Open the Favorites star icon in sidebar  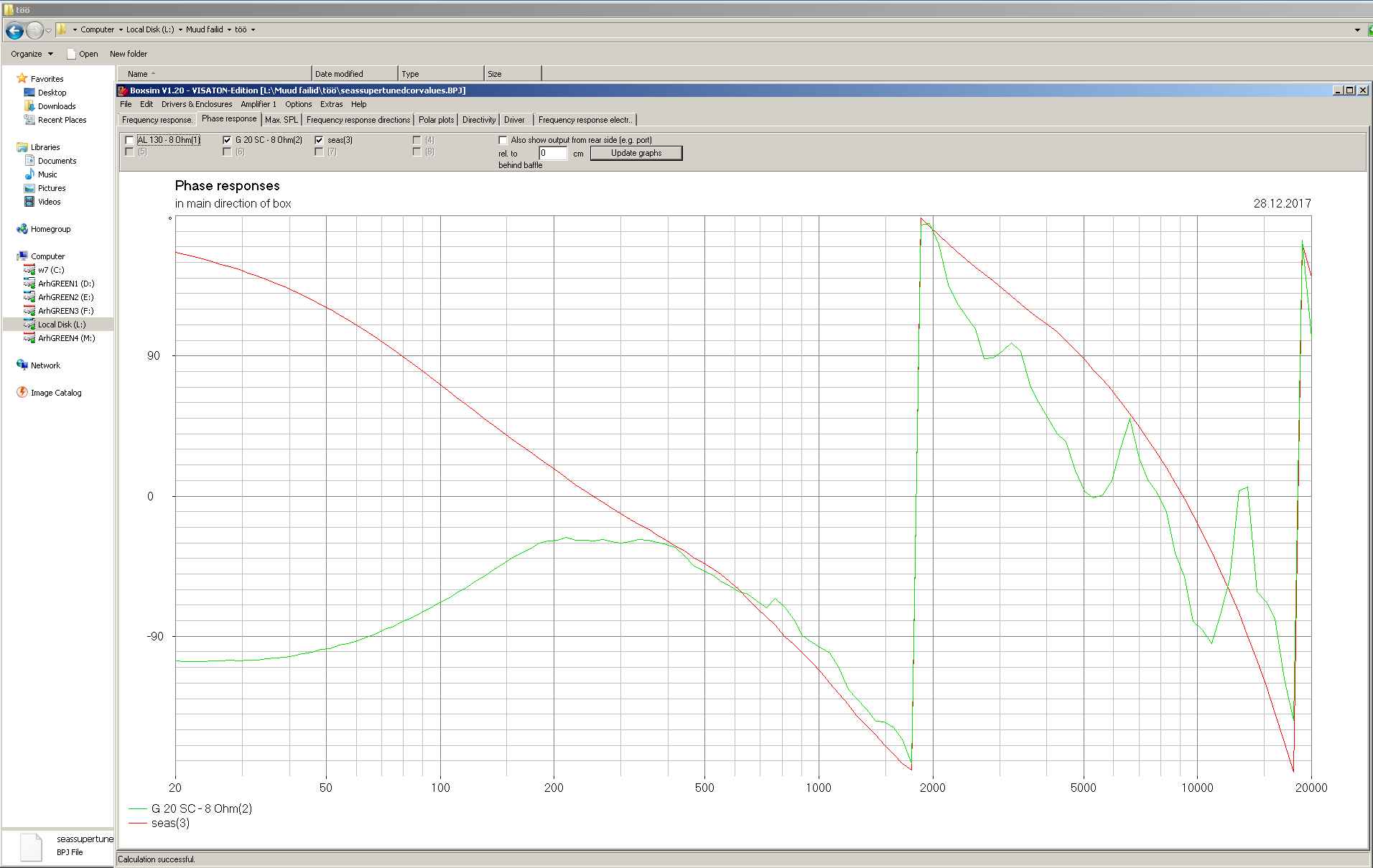click(22, 78)
